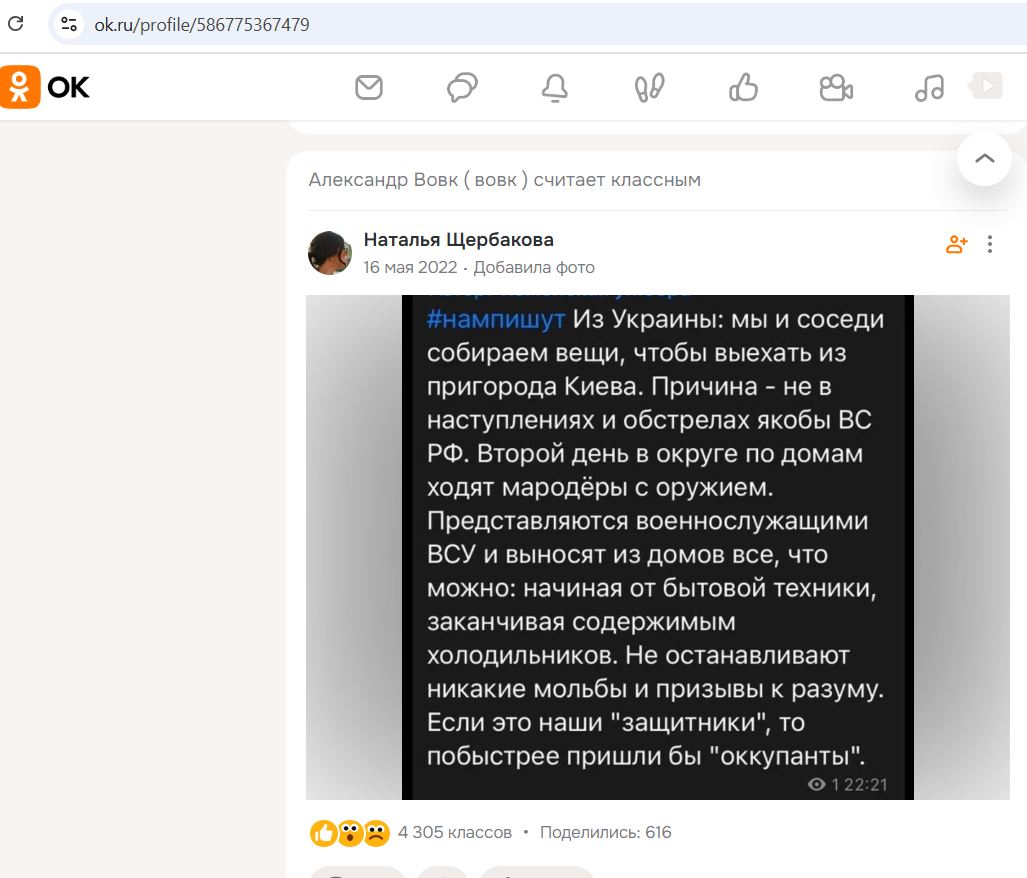Screen dimensions: 1027x878
Task: Reload the page with the refresh button
Action: click(16, 24)
